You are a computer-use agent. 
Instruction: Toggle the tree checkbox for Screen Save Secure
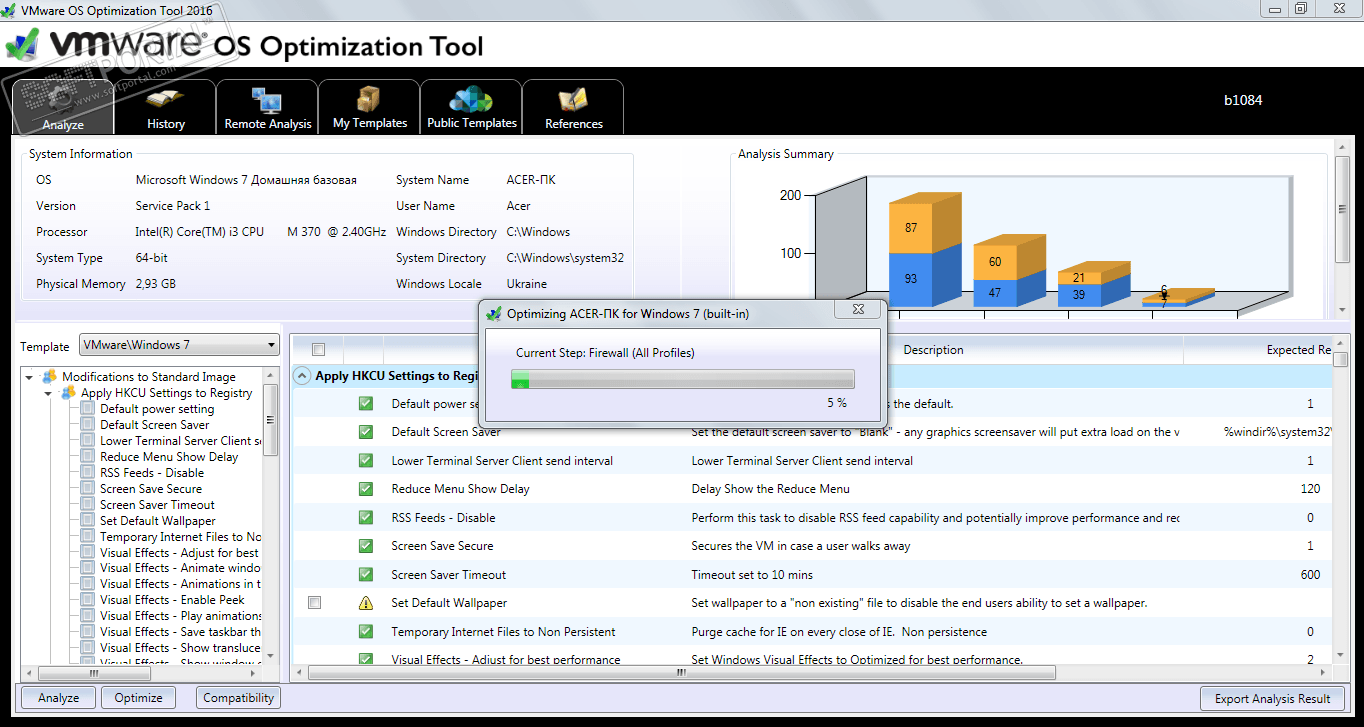[88, 489]
